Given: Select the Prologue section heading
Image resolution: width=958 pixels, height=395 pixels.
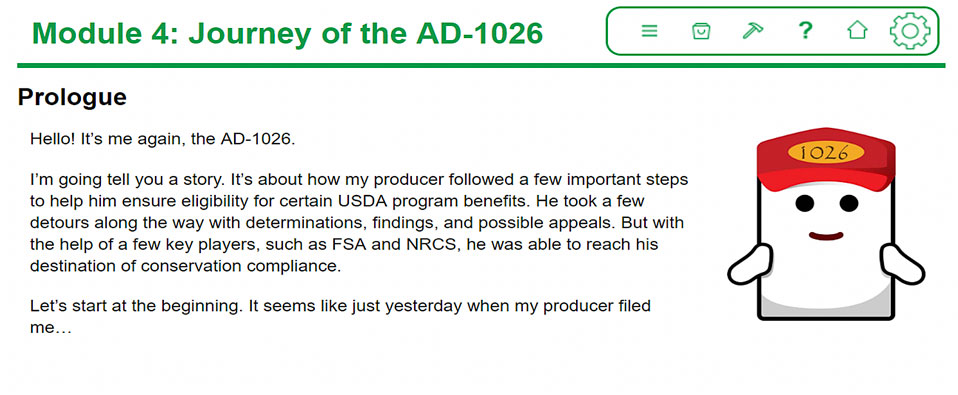Looking at the screenshot, I should pyautogui.click(x=72, y=96).
